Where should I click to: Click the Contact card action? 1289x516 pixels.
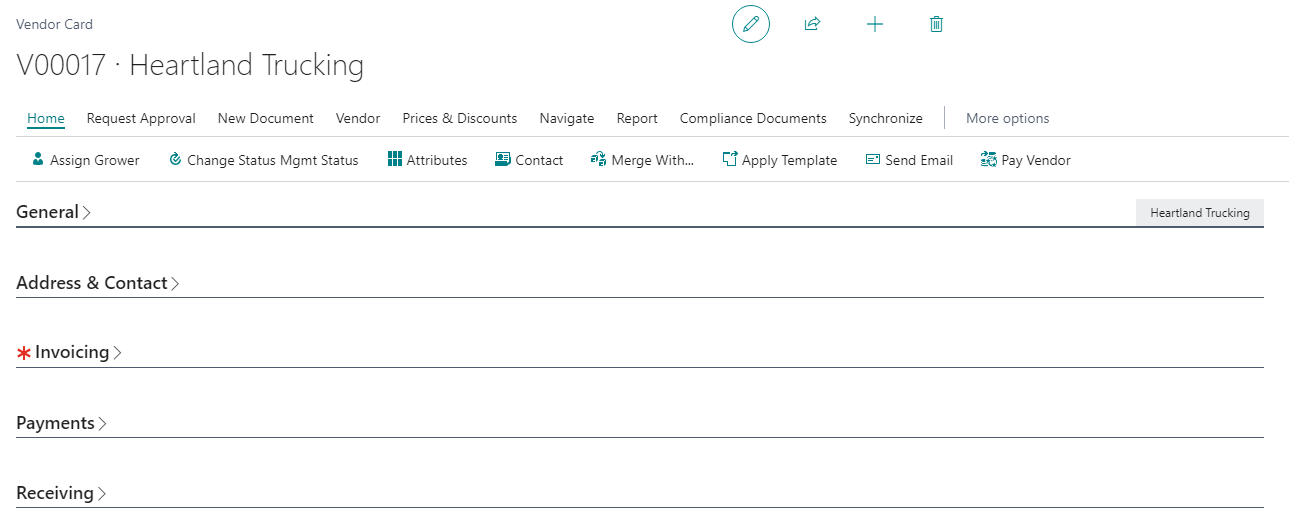[529, 160]
